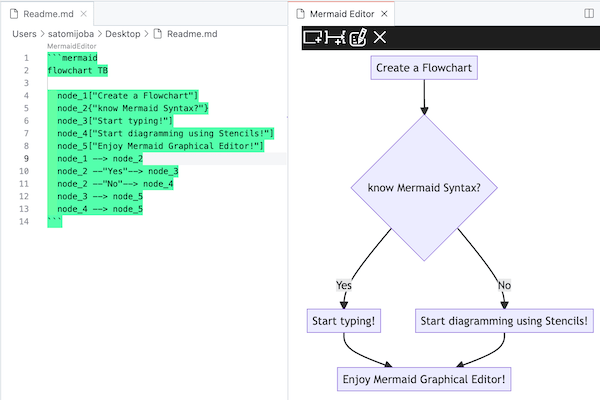Select the Enjoy Mermaid Graphical Editor! node
The image size is (600, 400).
[424, 379]
